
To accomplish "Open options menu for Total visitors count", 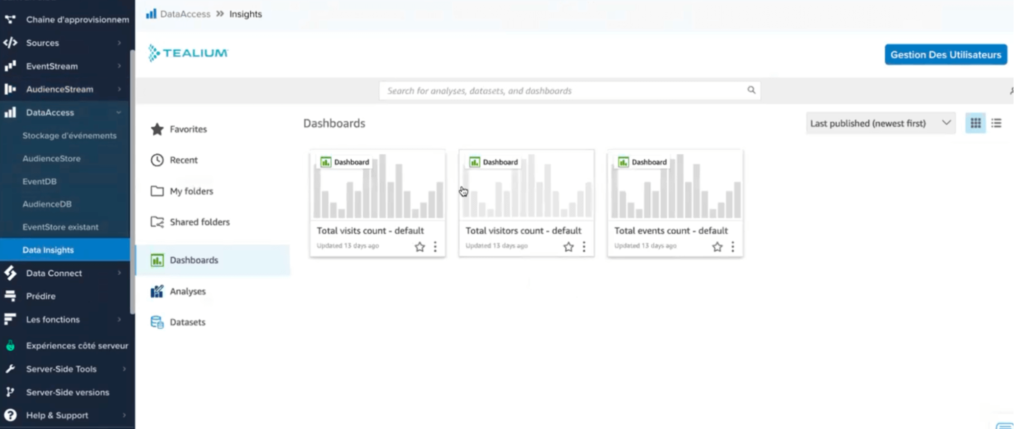I will coord(584,247).
